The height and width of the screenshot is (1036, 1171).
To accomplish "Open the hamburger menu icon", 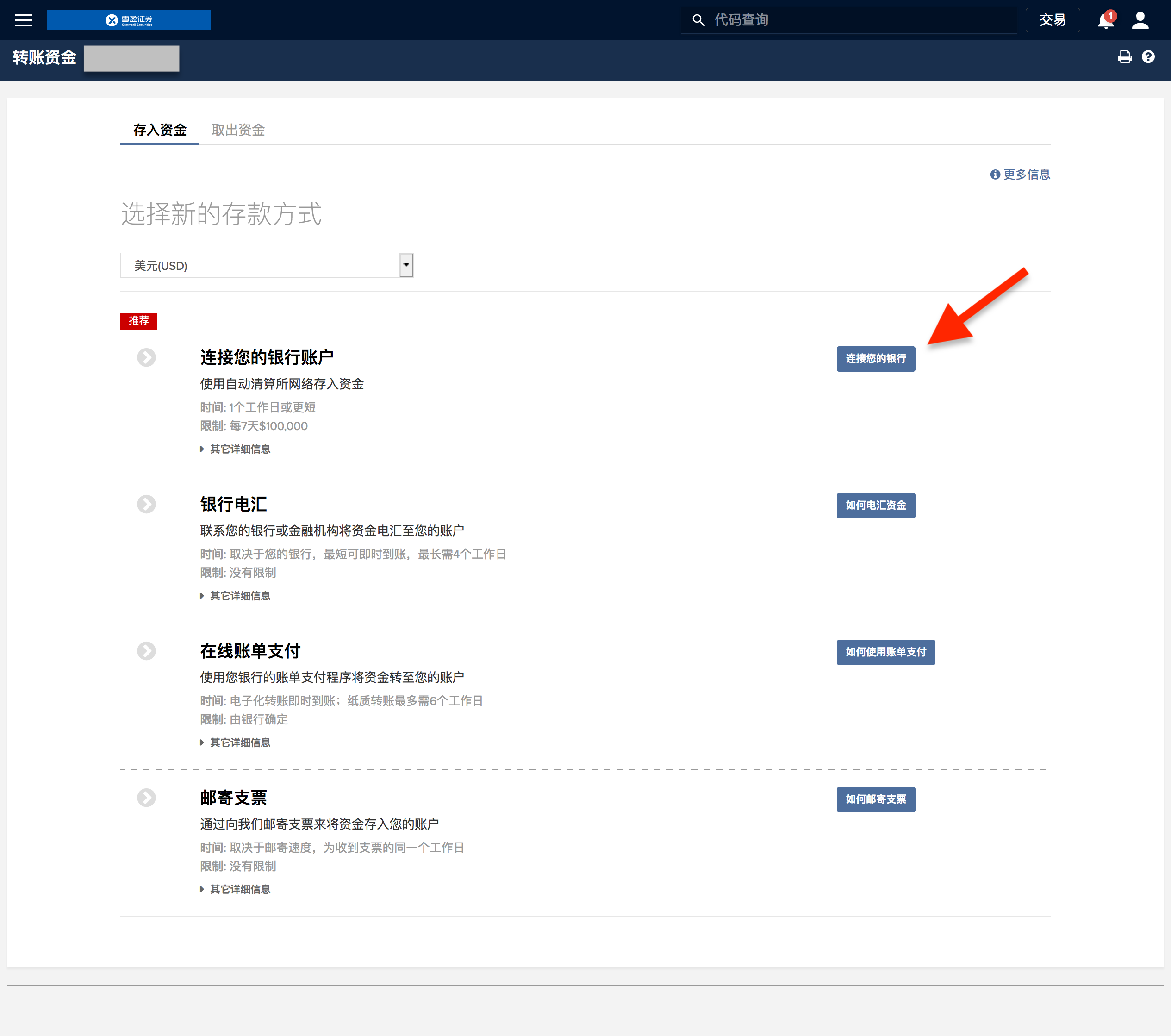I will click(23, 21).
